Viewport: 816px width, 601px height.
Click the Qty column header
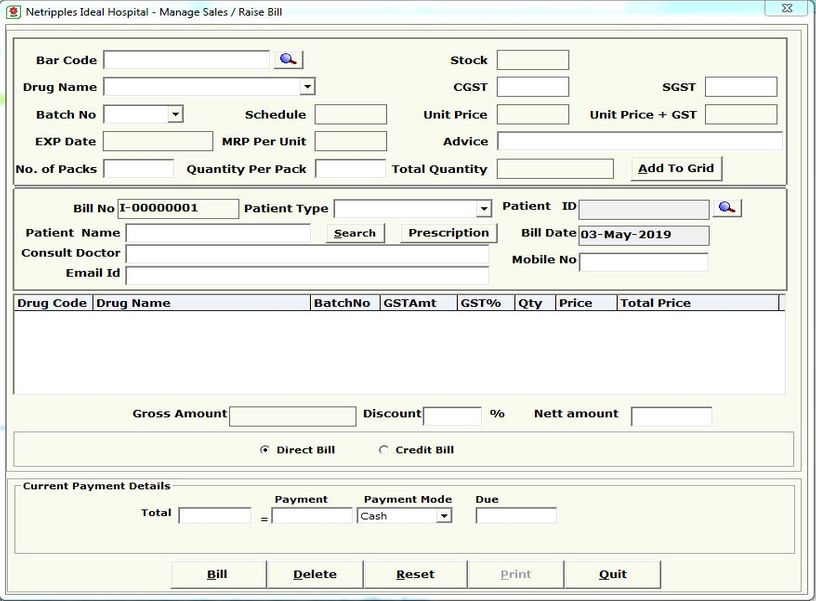click(x=535, y=303)
